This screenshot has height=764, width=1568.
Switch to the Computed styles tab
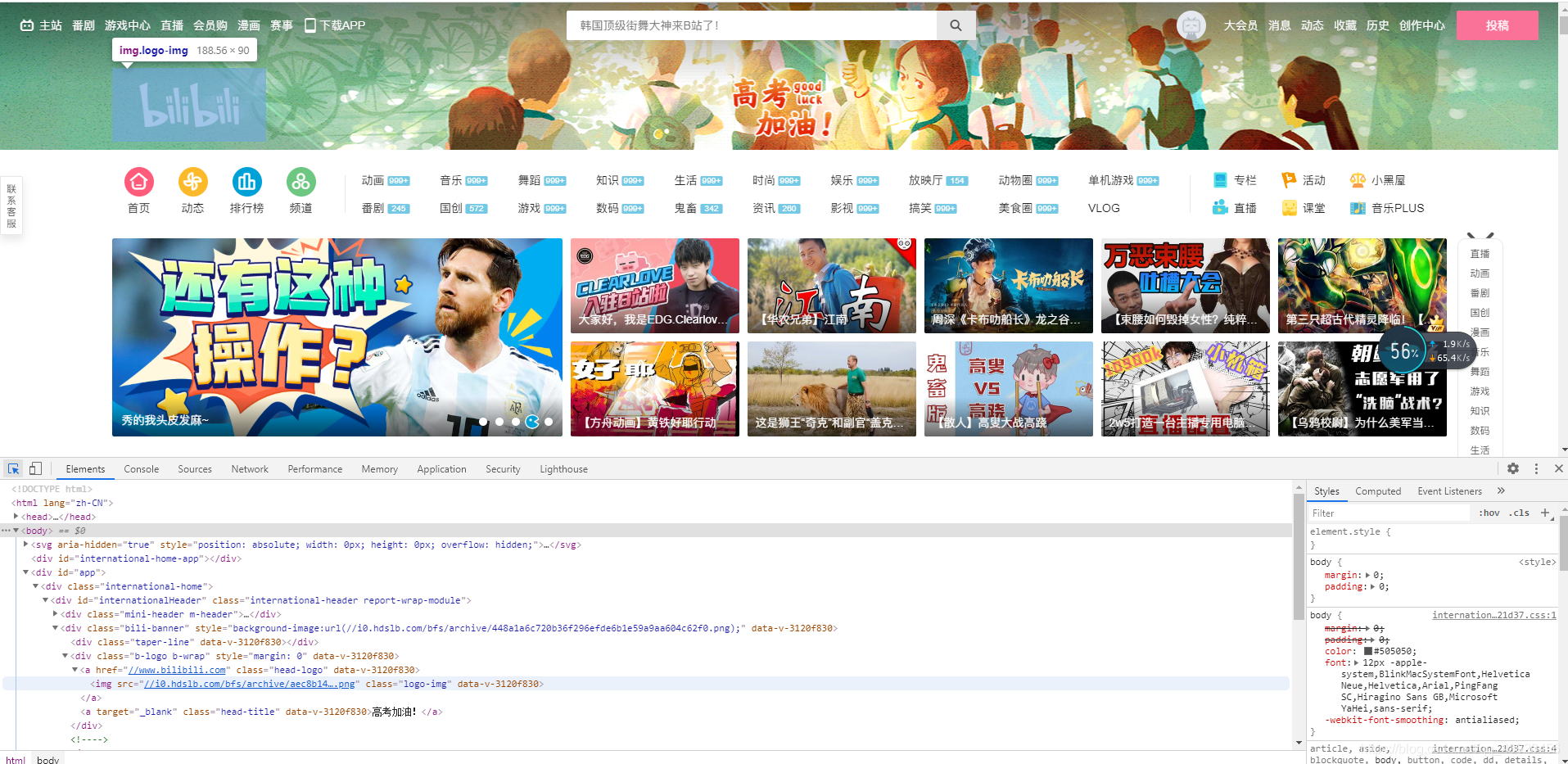1378,491
